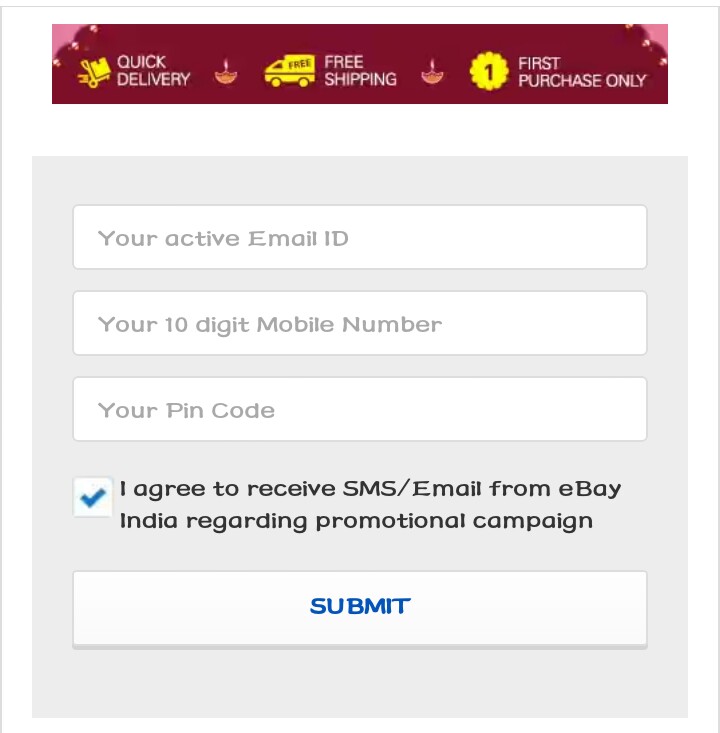Click the diya lamp before First Purchase badge

coord(432,72)
